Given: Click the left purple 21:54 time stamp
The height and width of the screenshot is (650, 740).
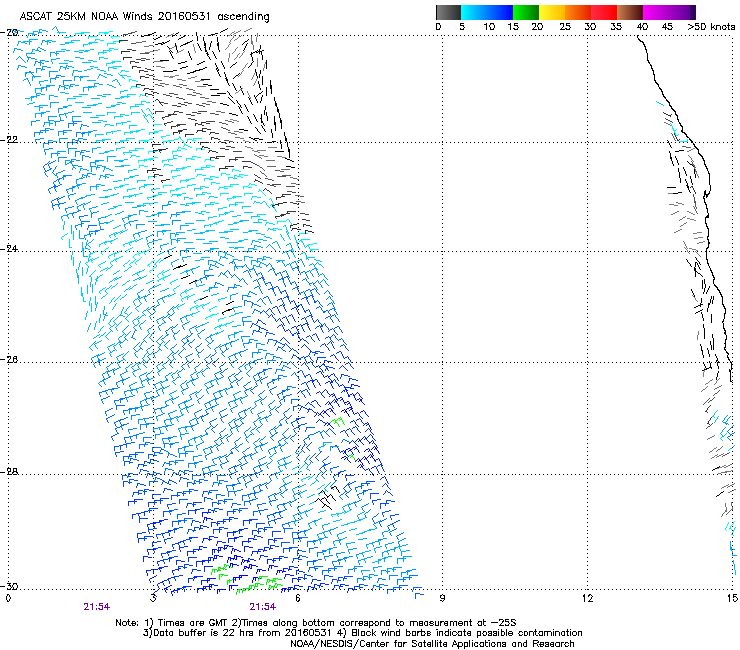Looking at the screenshot, I should coord(97,607).
